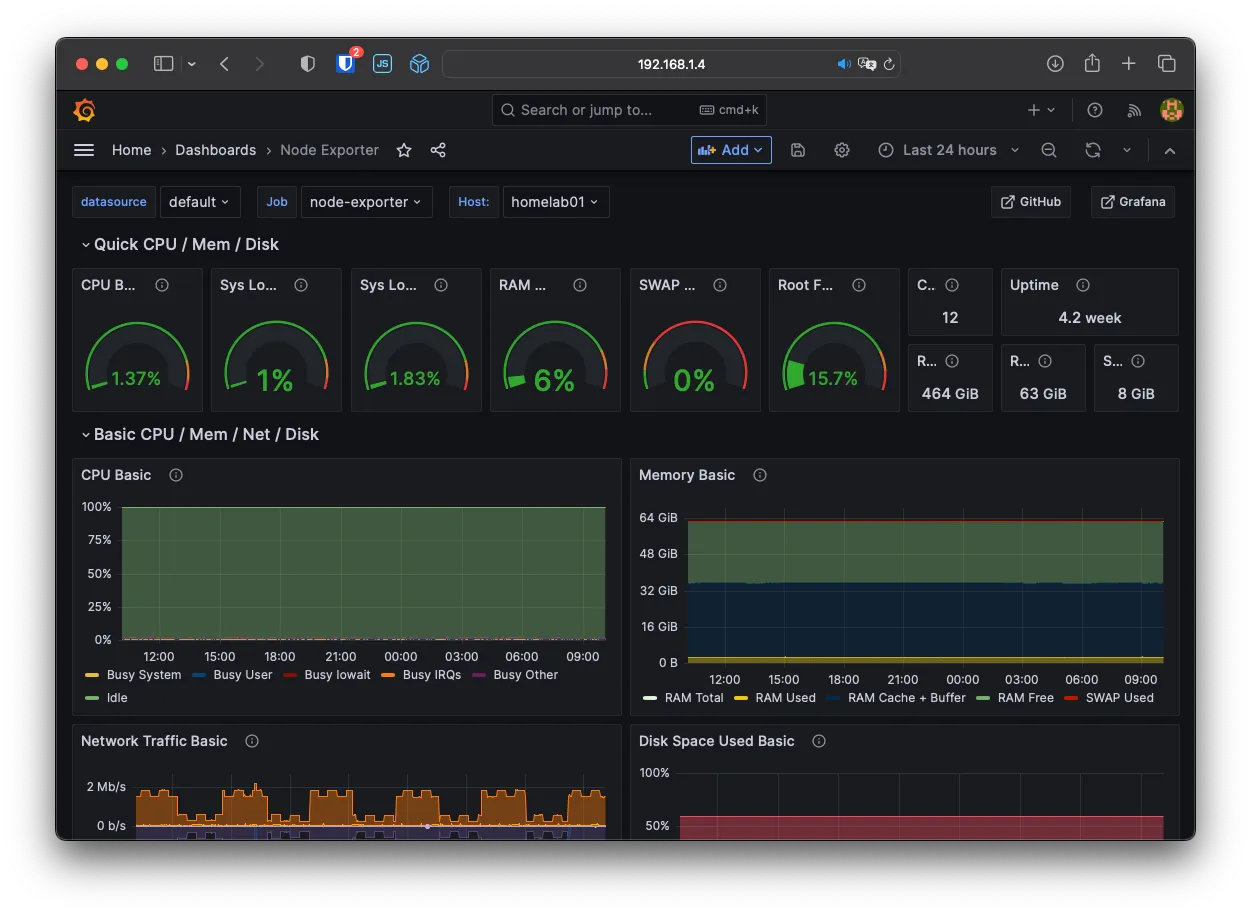This screenshot has height=914, width=1251.
Task: Zoom out the time range
Action: 1049,150
